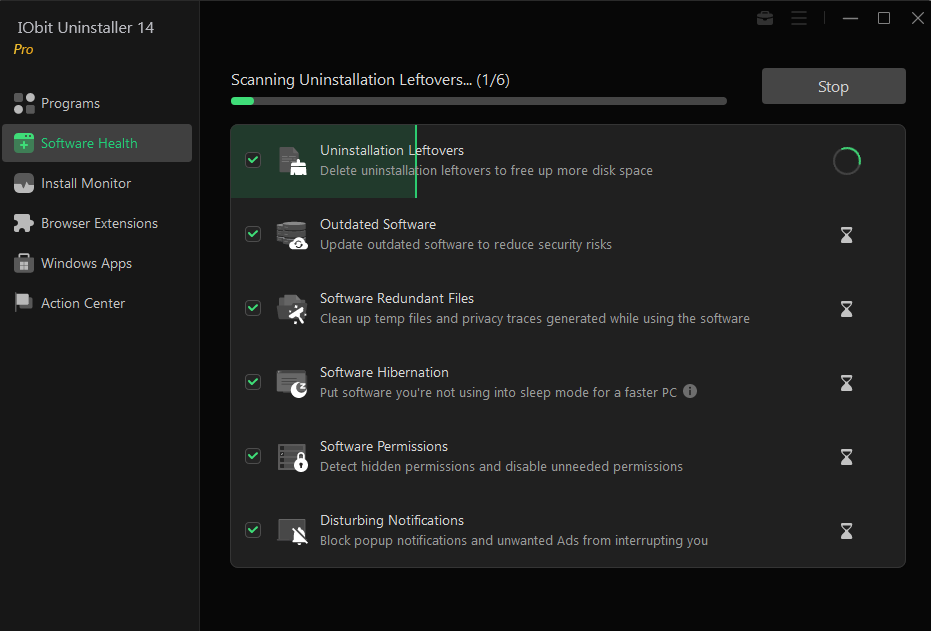This screenshot has width=931, height=631.
Task: Uncheck the Uninstallation Leftovers checkbox
Action: click(x=253, y=160)
